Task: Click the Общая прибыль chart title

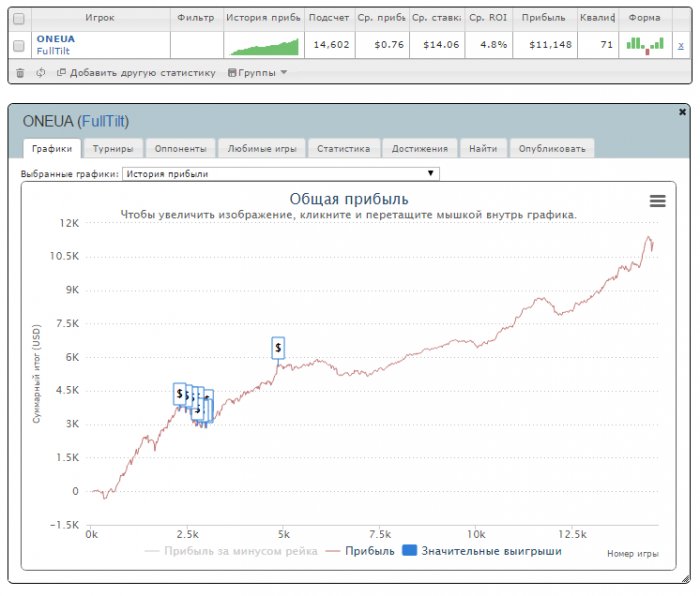Action: [349, 199]
